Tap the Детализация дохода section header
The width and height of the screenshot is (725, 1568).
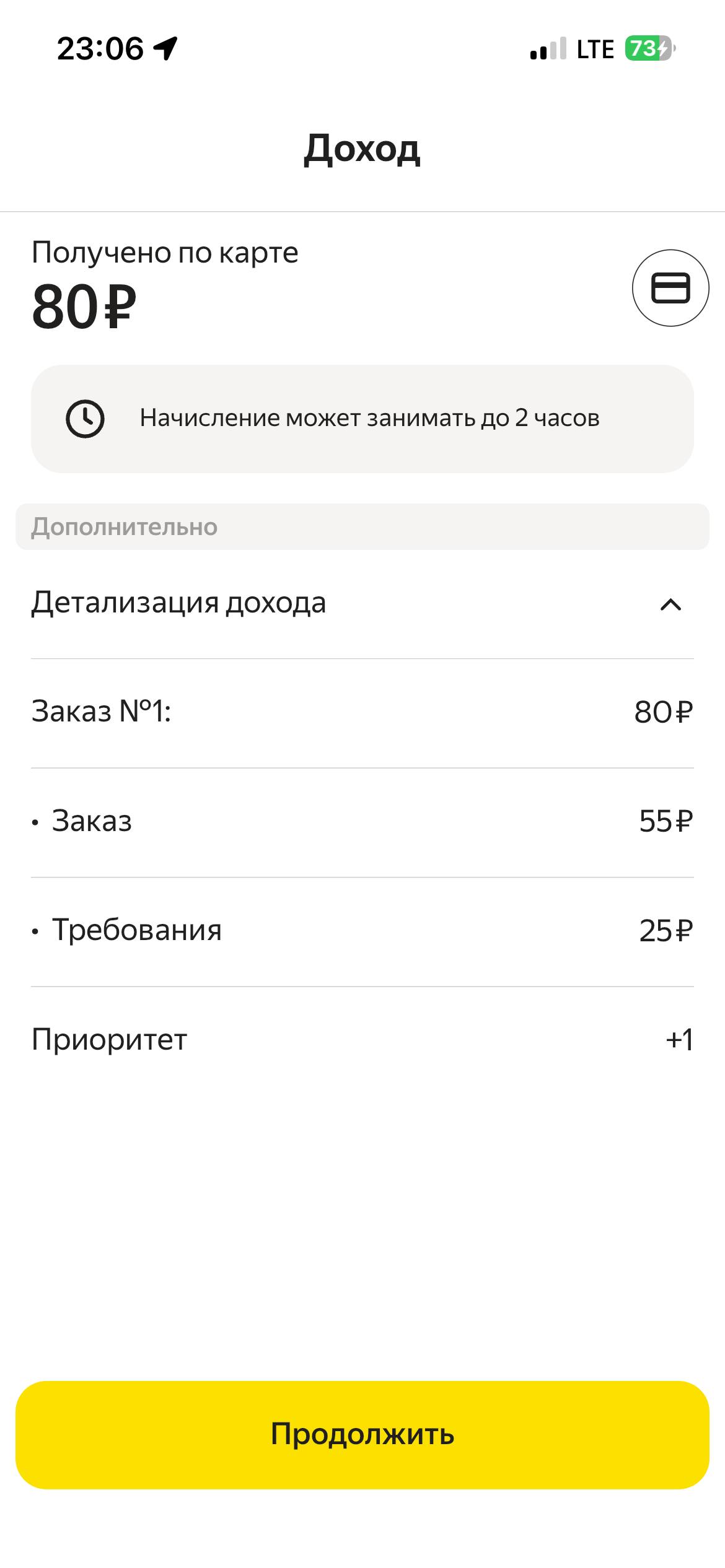(x=178, y=603)
